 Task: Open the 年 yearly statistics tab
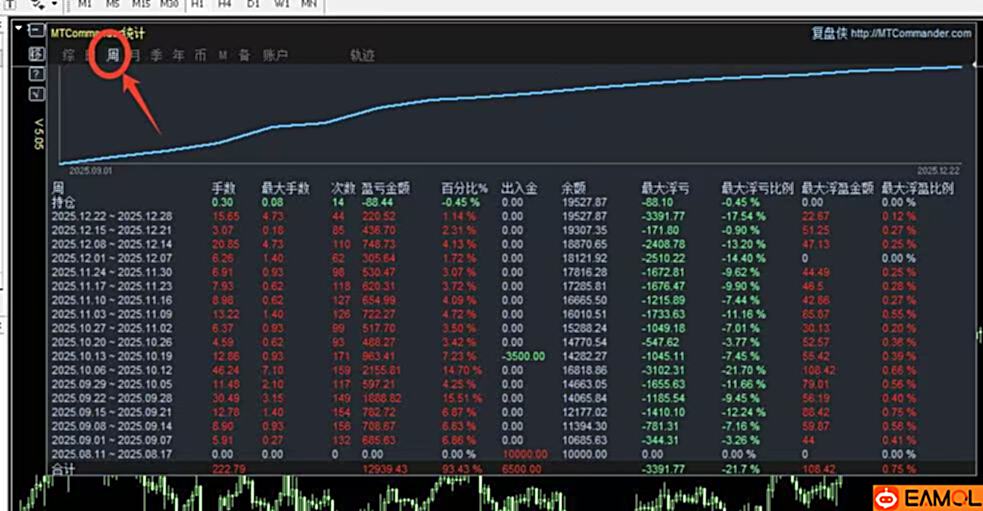click(178, 56)
